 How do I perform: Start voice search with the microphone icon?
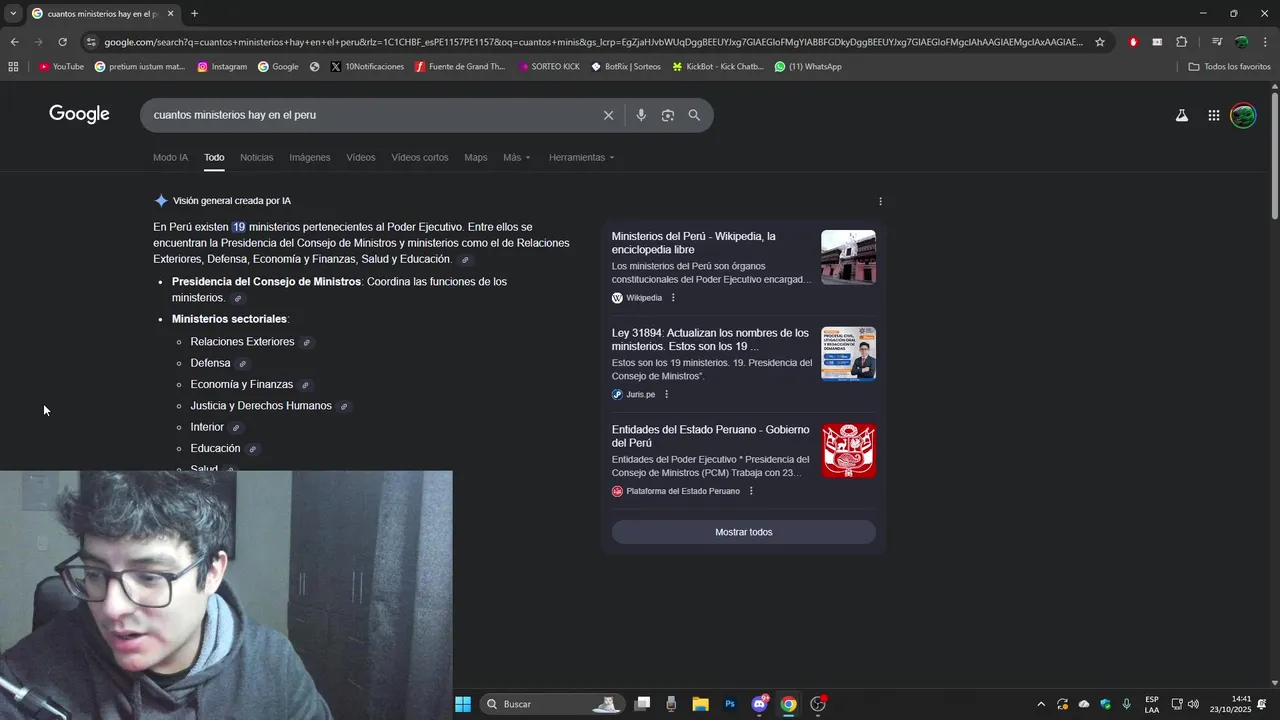641,115
